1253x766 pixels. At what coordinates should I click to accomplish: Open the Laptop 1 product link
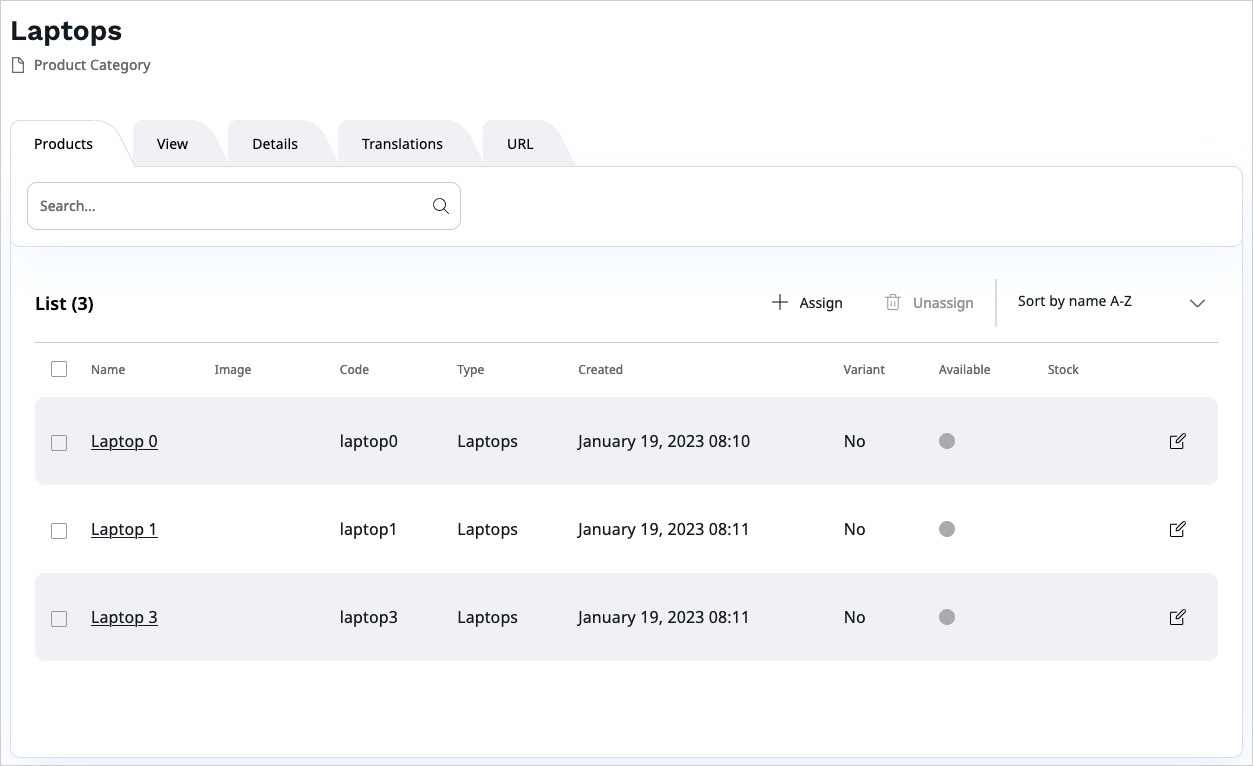click(124, 529)
